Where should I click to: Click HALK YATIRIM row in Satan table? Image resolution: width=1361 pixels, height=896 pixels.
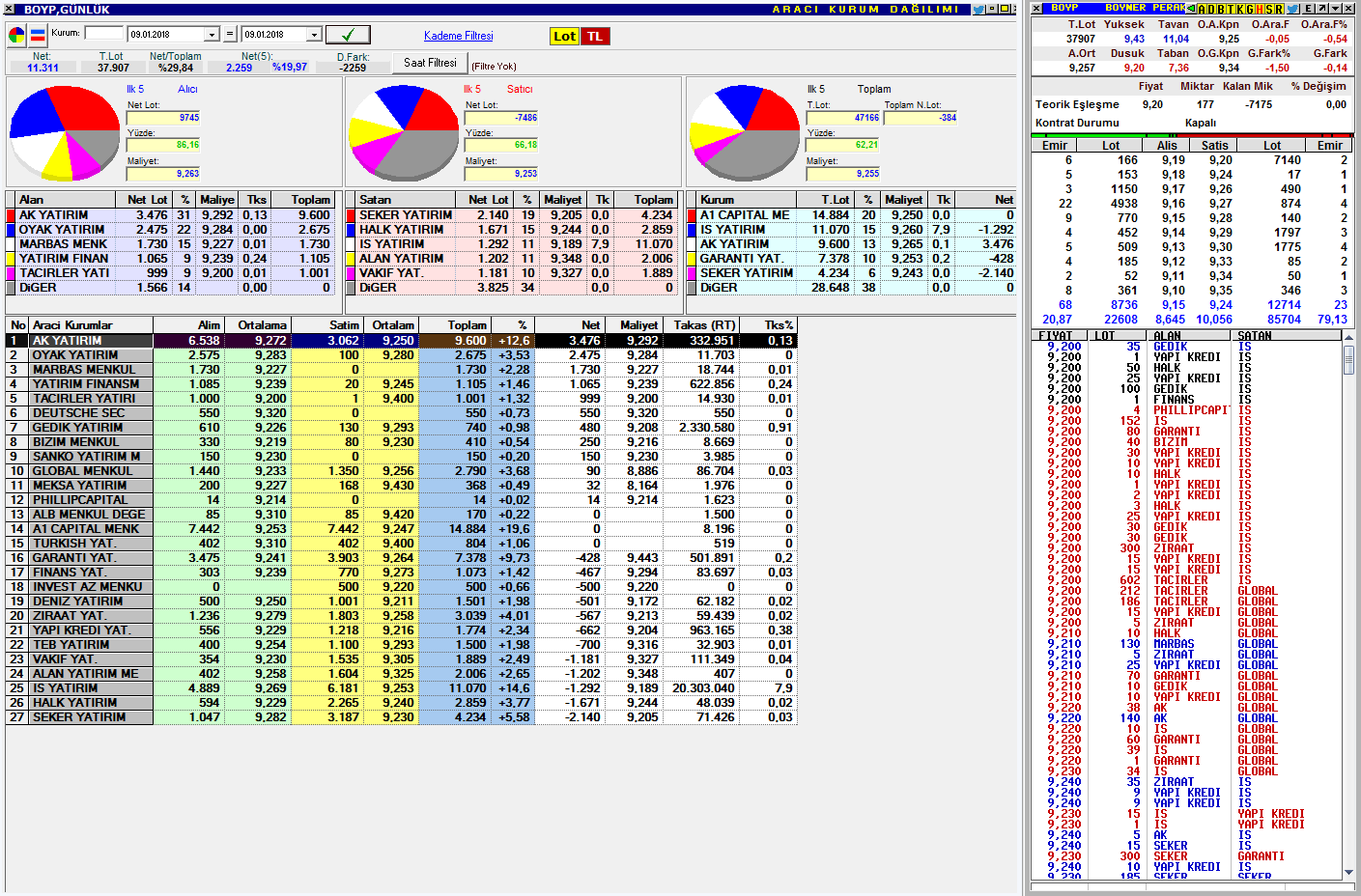511,230
